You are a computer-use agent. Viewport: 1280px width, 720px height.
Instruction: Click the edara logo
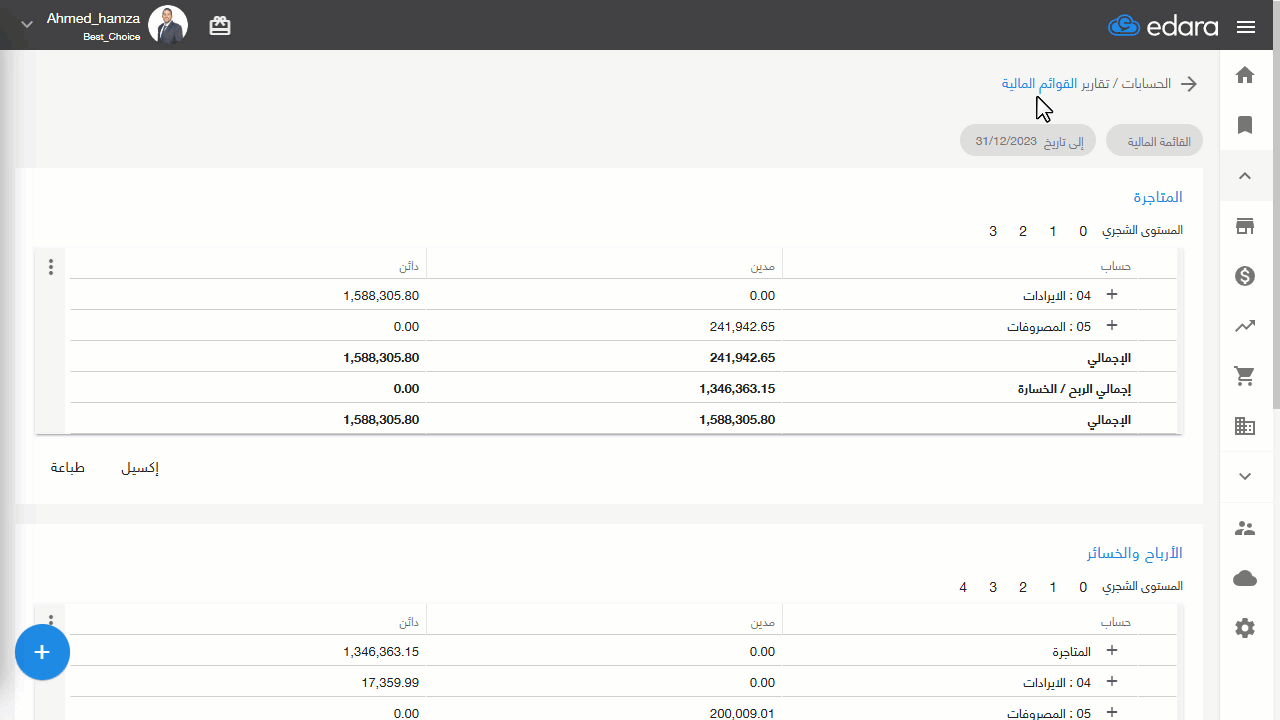[x=1163, y=26]
